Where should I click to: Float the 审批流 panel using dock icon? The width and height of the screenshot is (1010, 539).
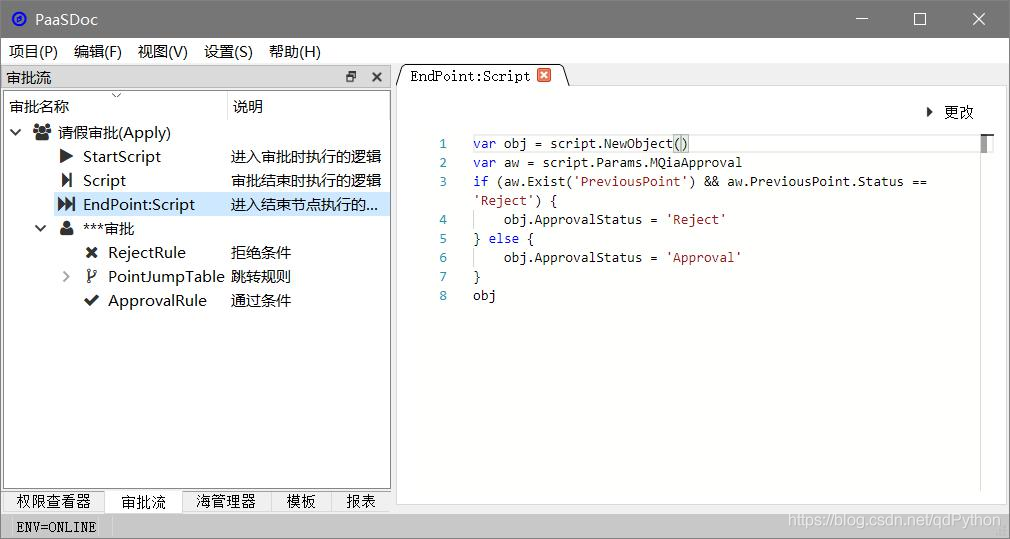tap(351, 77)
